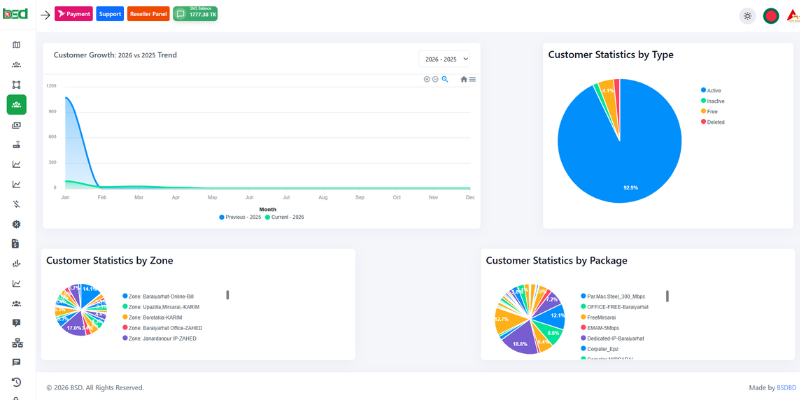The height and width of the screenshot is (400, 800).
Task: Open the Bangladesh flag language selector
Action: click(771, 16)
